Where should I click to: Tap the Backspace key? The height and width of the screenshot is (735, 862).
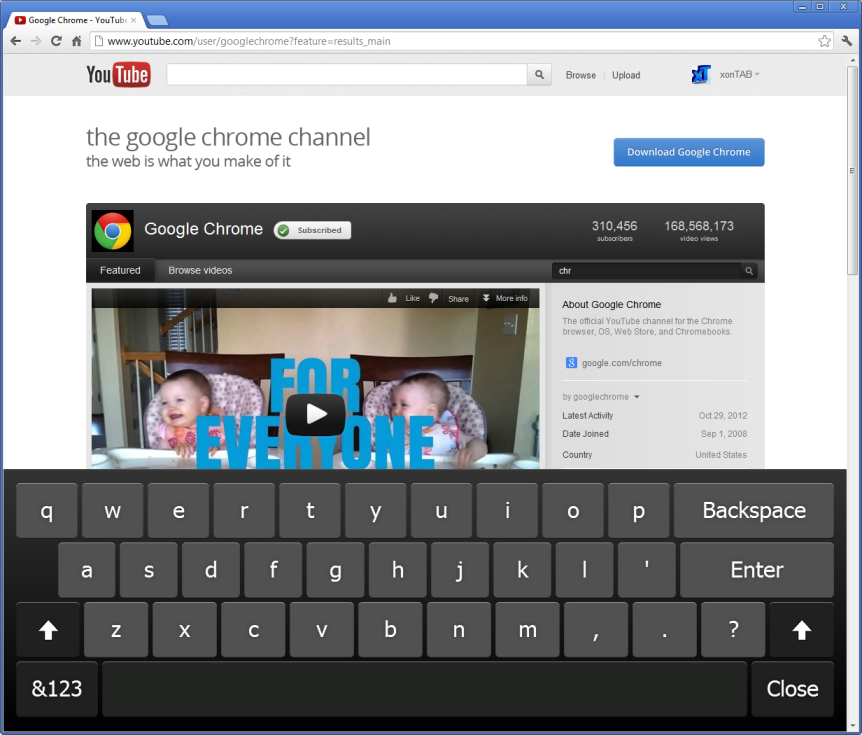754,511
